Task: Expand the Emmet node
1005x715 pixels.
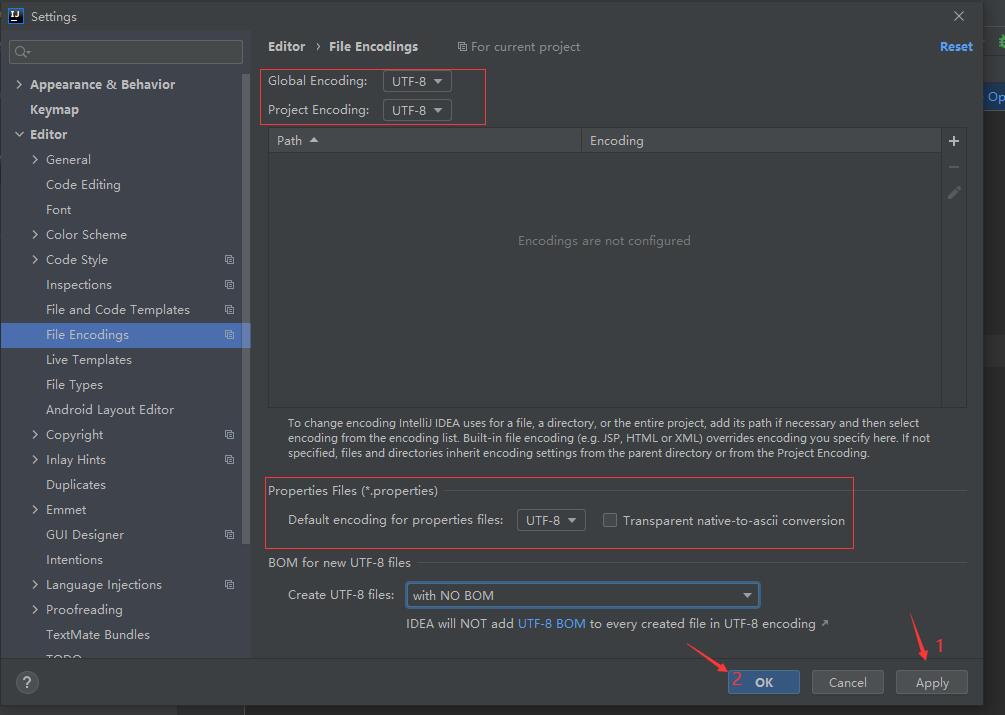Action: tap(35, 509)
